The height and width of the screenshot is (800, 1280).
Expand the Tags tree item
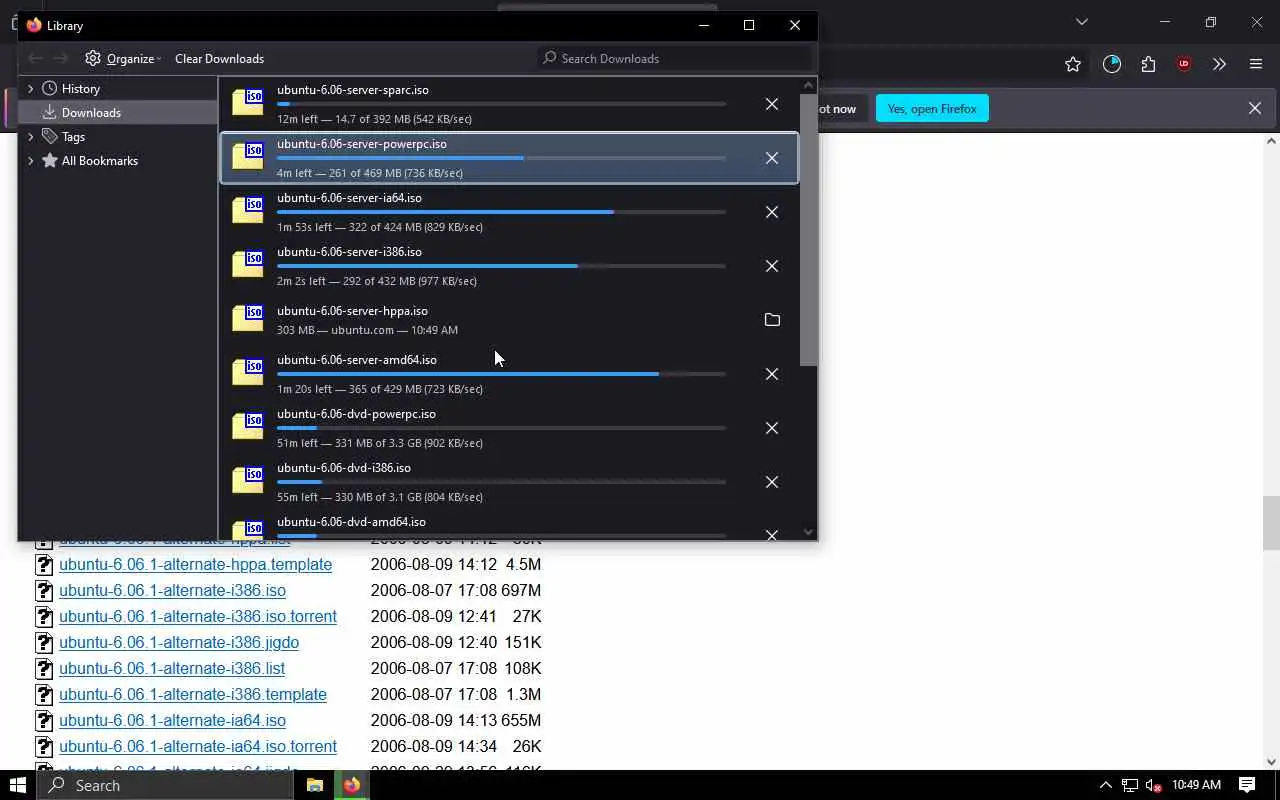pos(30,136)
